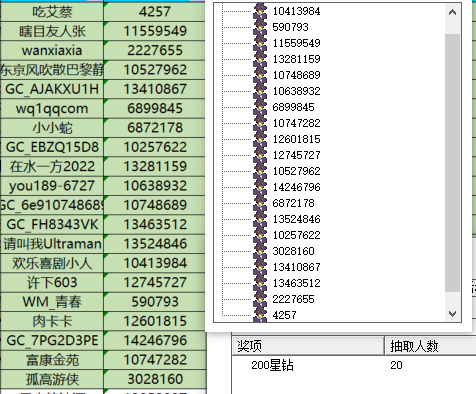
Task: Click spreadsheet cell 瞎目友人张
Action: click(x=52, y=31)
